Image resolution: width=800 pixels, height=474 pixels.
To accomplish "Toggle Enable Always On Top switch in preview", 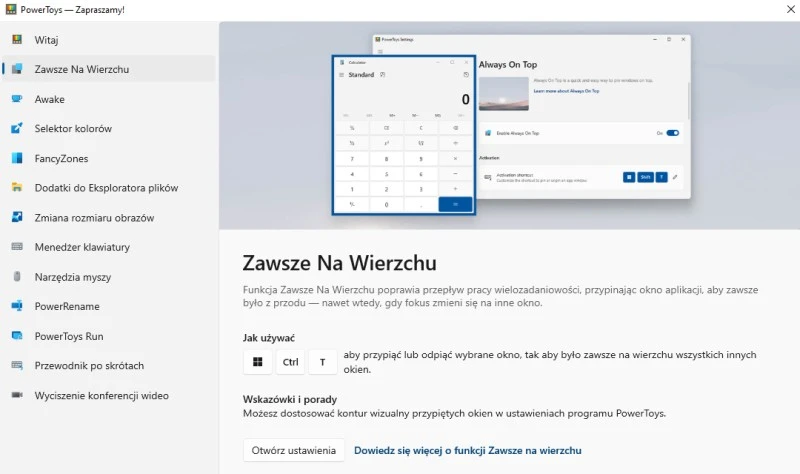I will click(672, 133).
